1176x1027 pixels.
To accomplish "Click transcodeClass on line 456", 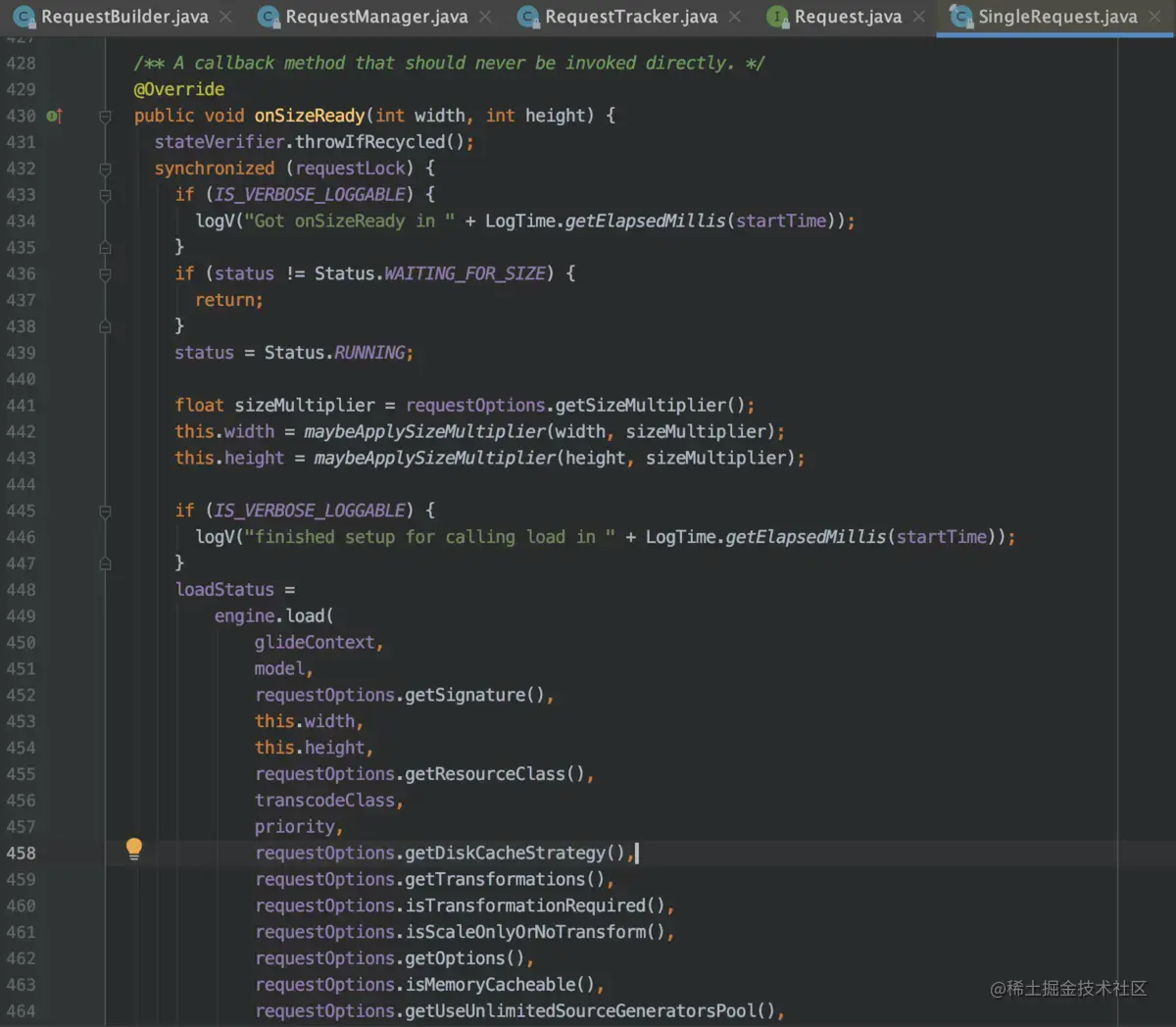I will [x=324, y=801].
